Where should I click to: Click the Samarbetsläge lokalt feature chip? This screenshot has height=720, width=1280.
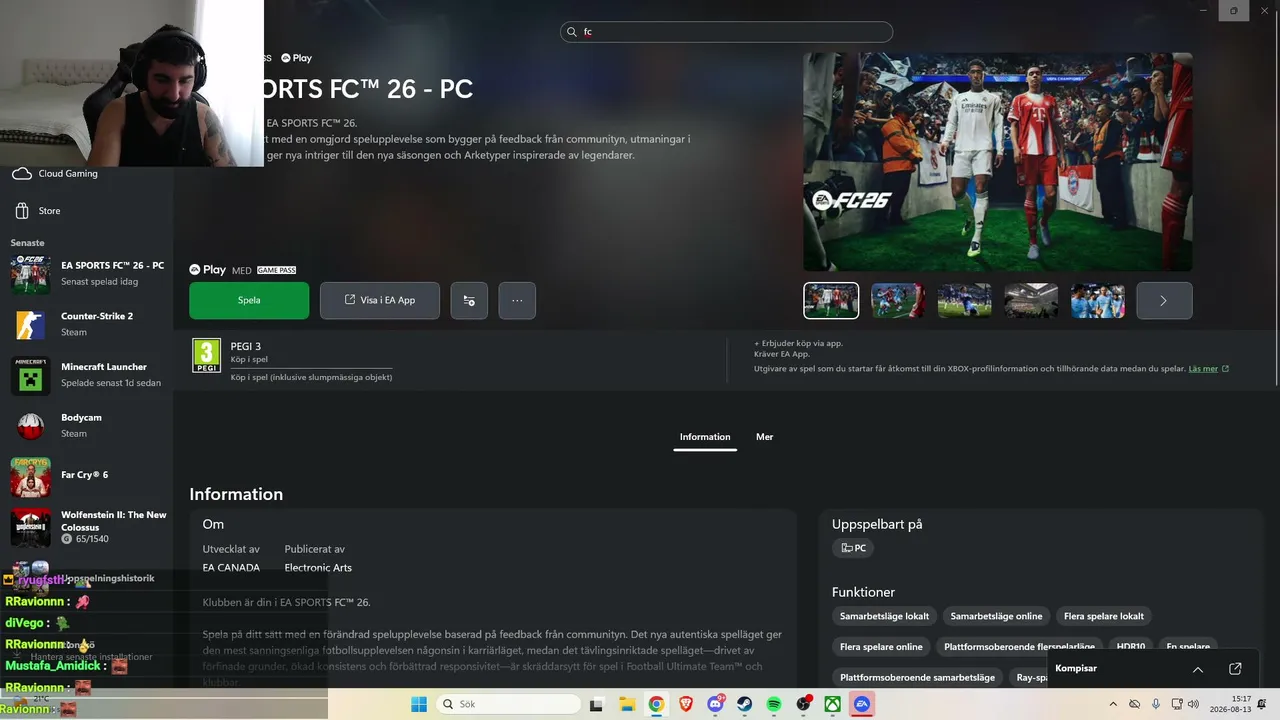884,616
